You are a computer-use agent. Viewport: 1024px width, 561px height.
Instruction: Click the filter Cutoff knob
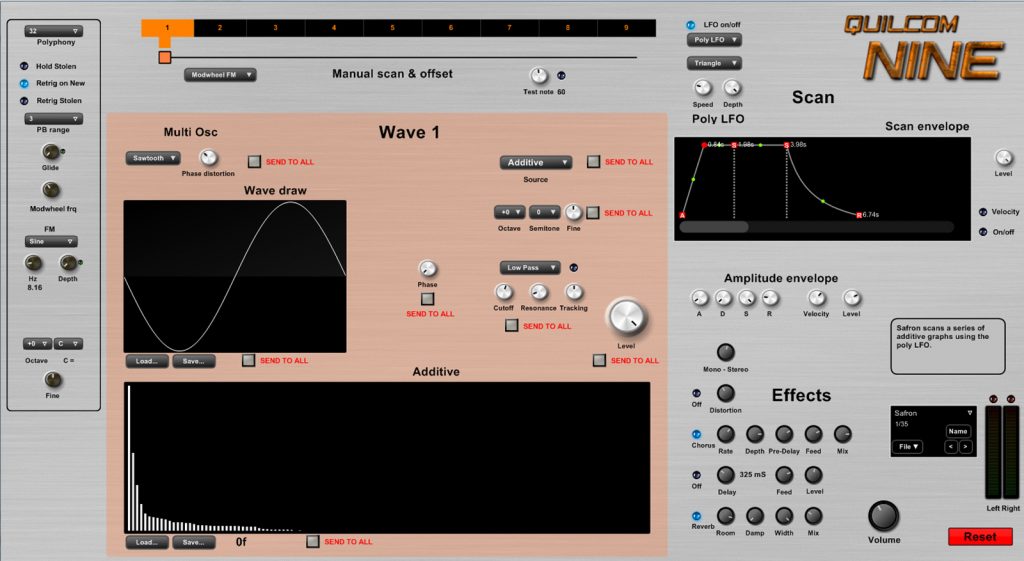[504, 292]
